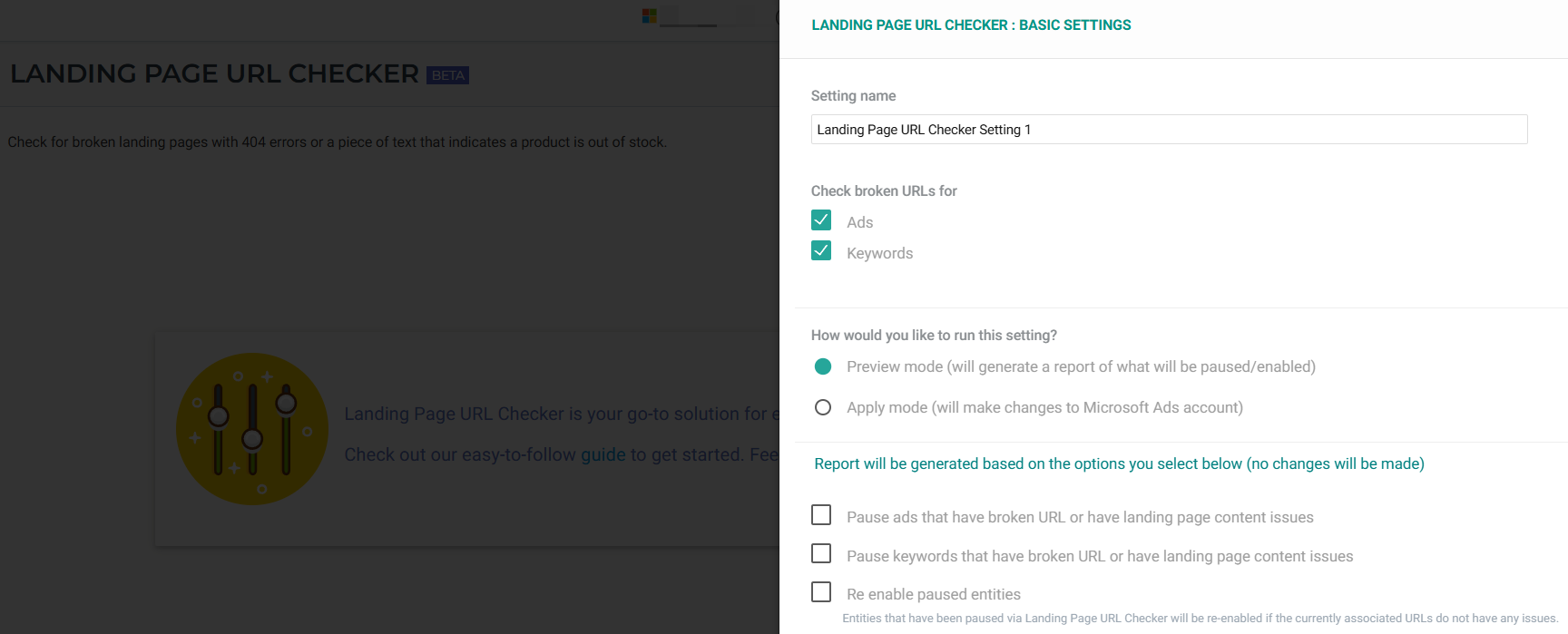Check Re enable paused entities option

coord(821,592)
